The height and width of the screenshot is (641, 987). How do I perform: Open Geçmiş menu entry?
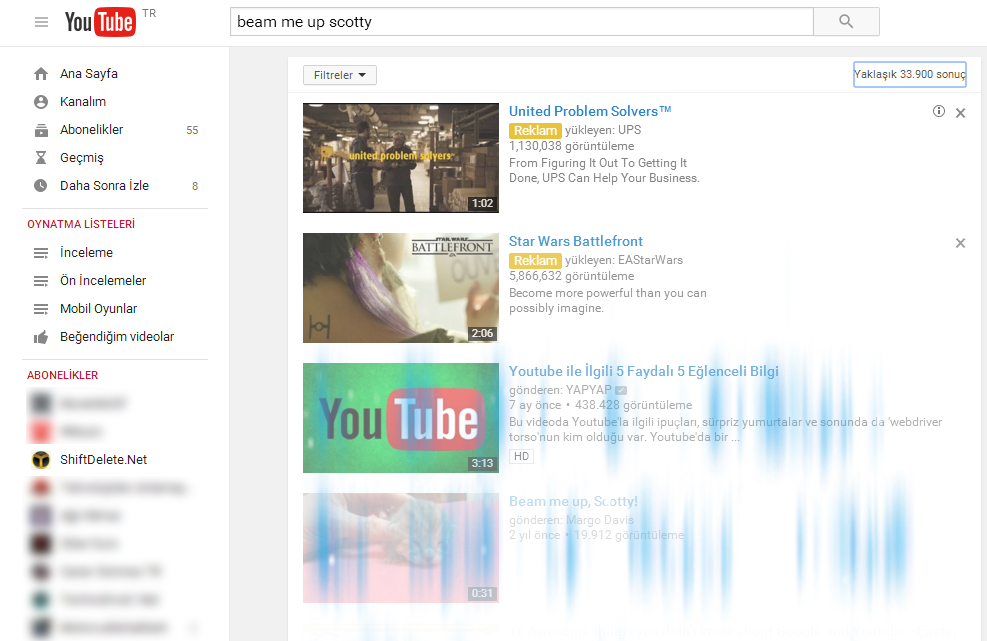point(82,157)
